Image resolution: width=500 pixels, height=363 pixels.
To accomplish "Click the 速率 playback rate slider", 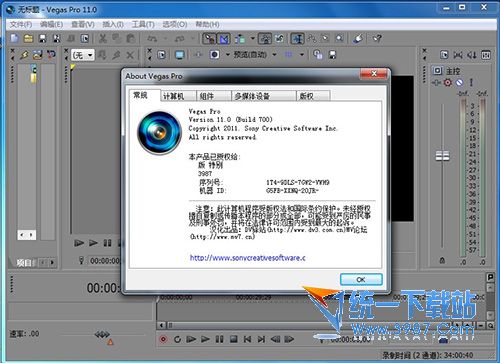I will point(102,334).
